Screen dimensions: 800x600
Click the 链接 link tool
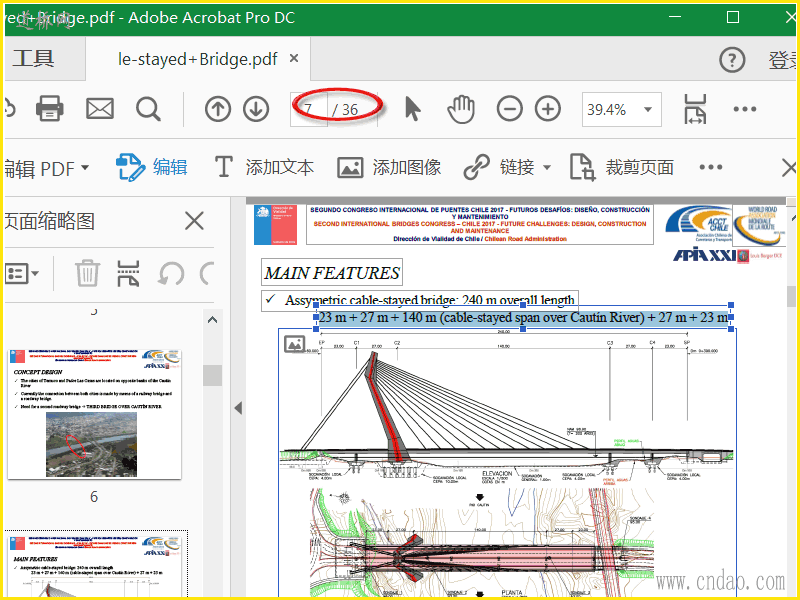tap(499, 167)
